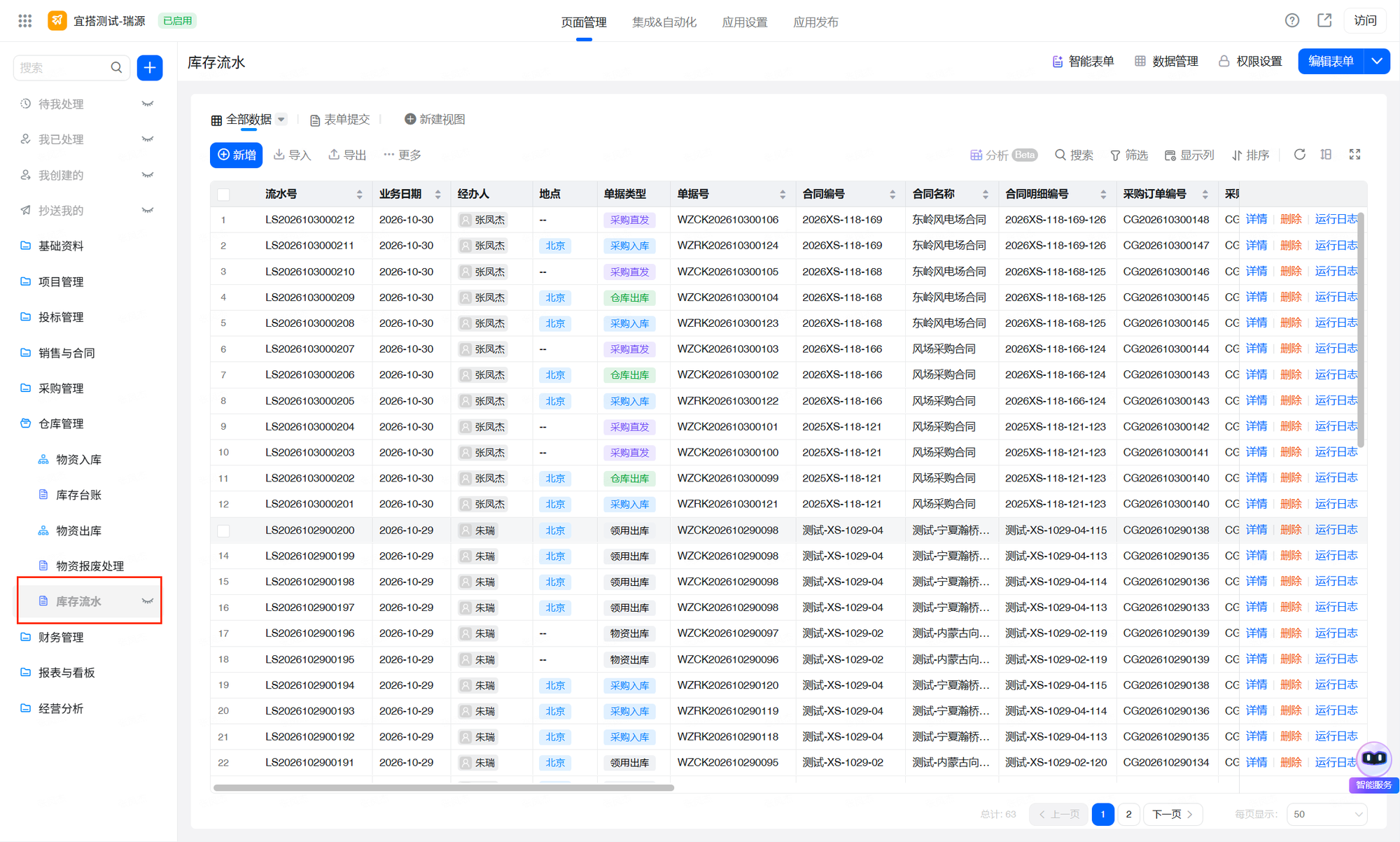Sort by 流水号 column header arrows
Screen dimensions: 1400x842
tap(359, 195)
